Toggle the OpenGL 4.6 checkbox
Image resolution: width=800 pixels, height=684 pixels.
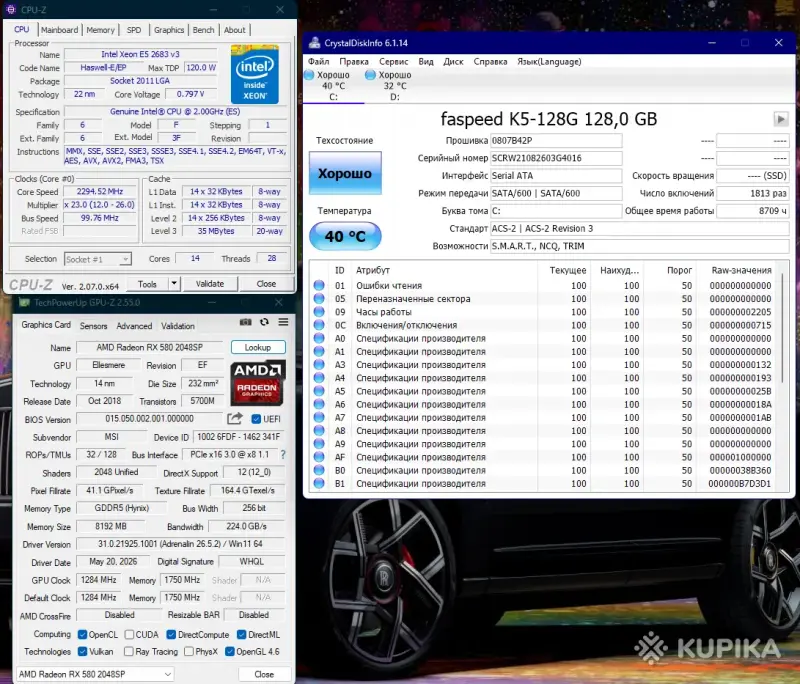pyautogui.click(x=230, y=651)
